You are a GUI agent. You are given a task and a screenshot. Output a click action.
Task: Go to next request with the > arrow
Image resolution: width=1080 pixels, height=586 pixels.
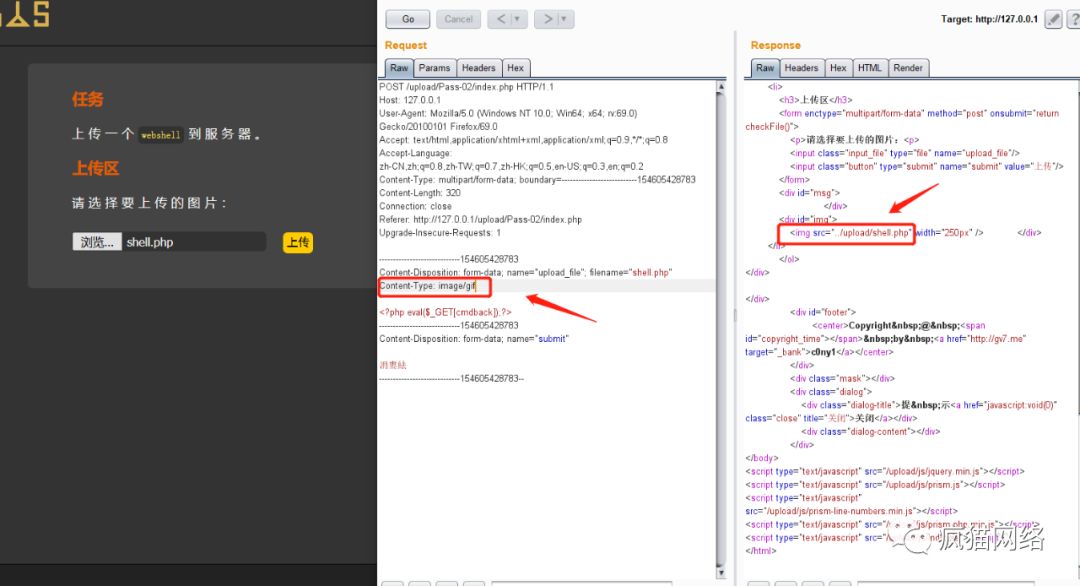click(548, 19)
